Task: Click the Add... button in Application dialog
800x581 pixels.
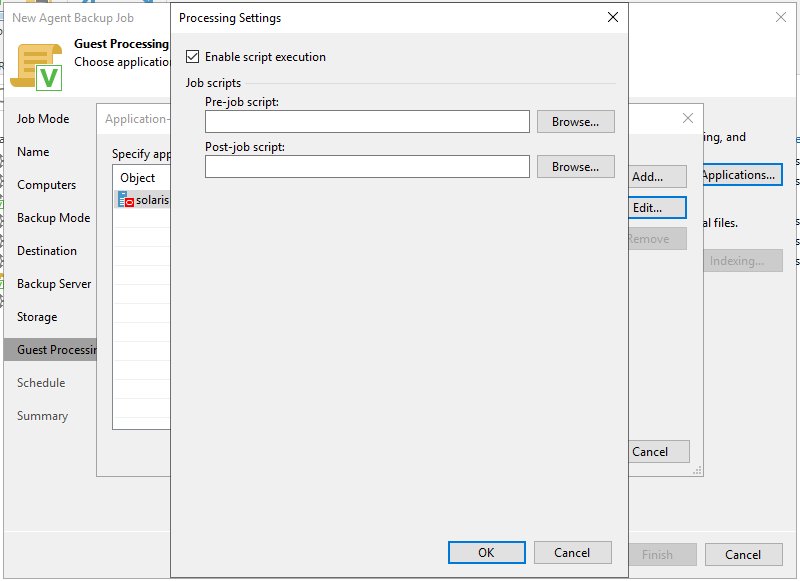Action: [657, 176]
